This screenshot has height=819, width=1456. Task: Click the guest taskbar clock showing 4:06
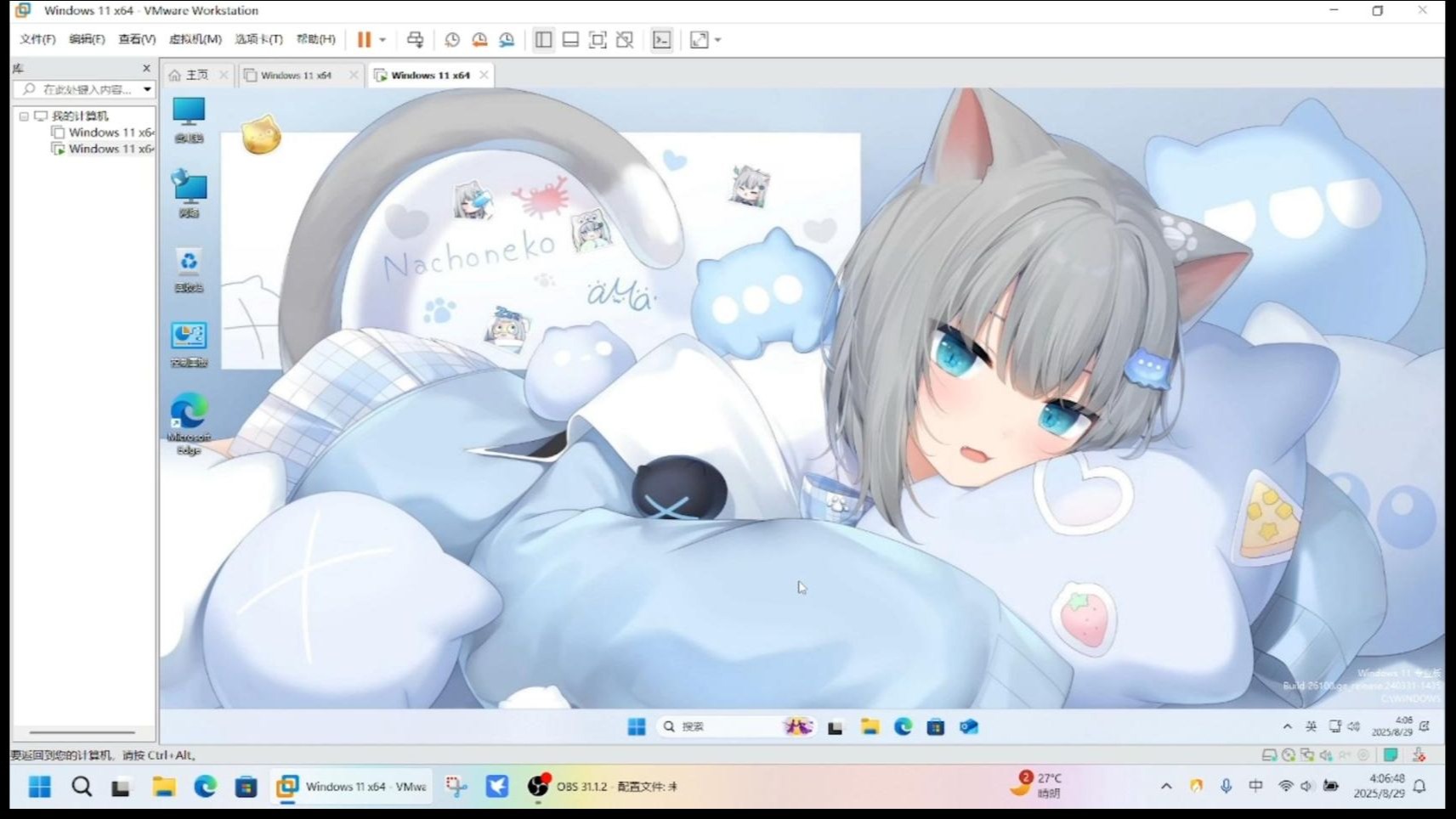coord(1391,726)
